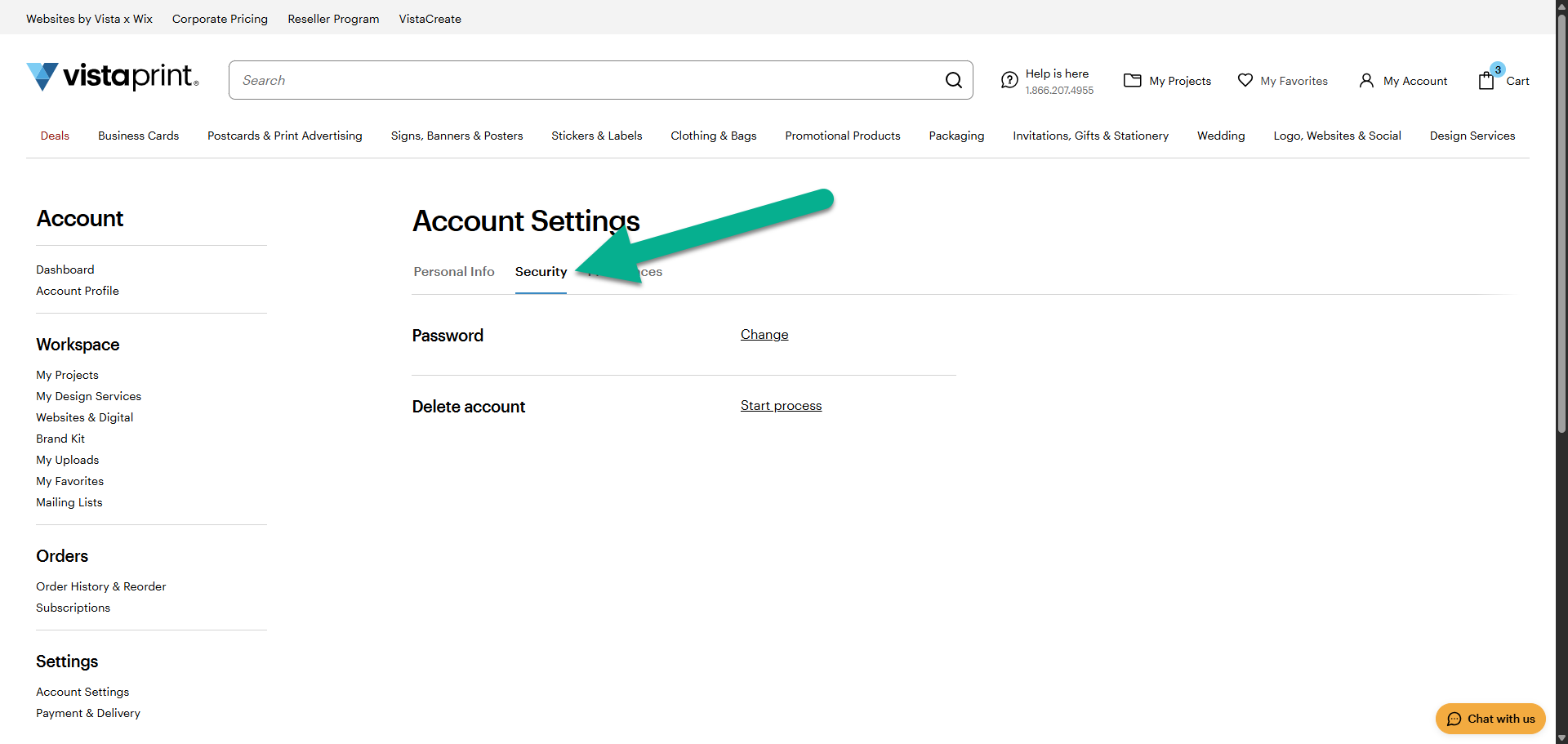Viewport: 1568px width, 744px height.
Task: Open Brand Kit in sidebar
Action: [60, 439]
